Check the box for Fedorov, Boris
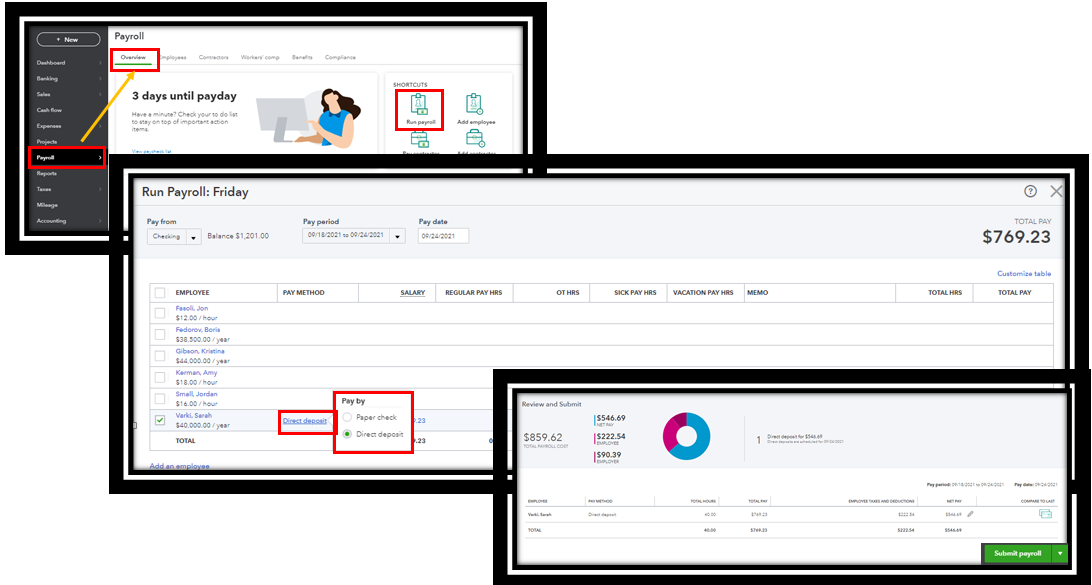Viewport: 1092px width, 585px height. point(160,334)
